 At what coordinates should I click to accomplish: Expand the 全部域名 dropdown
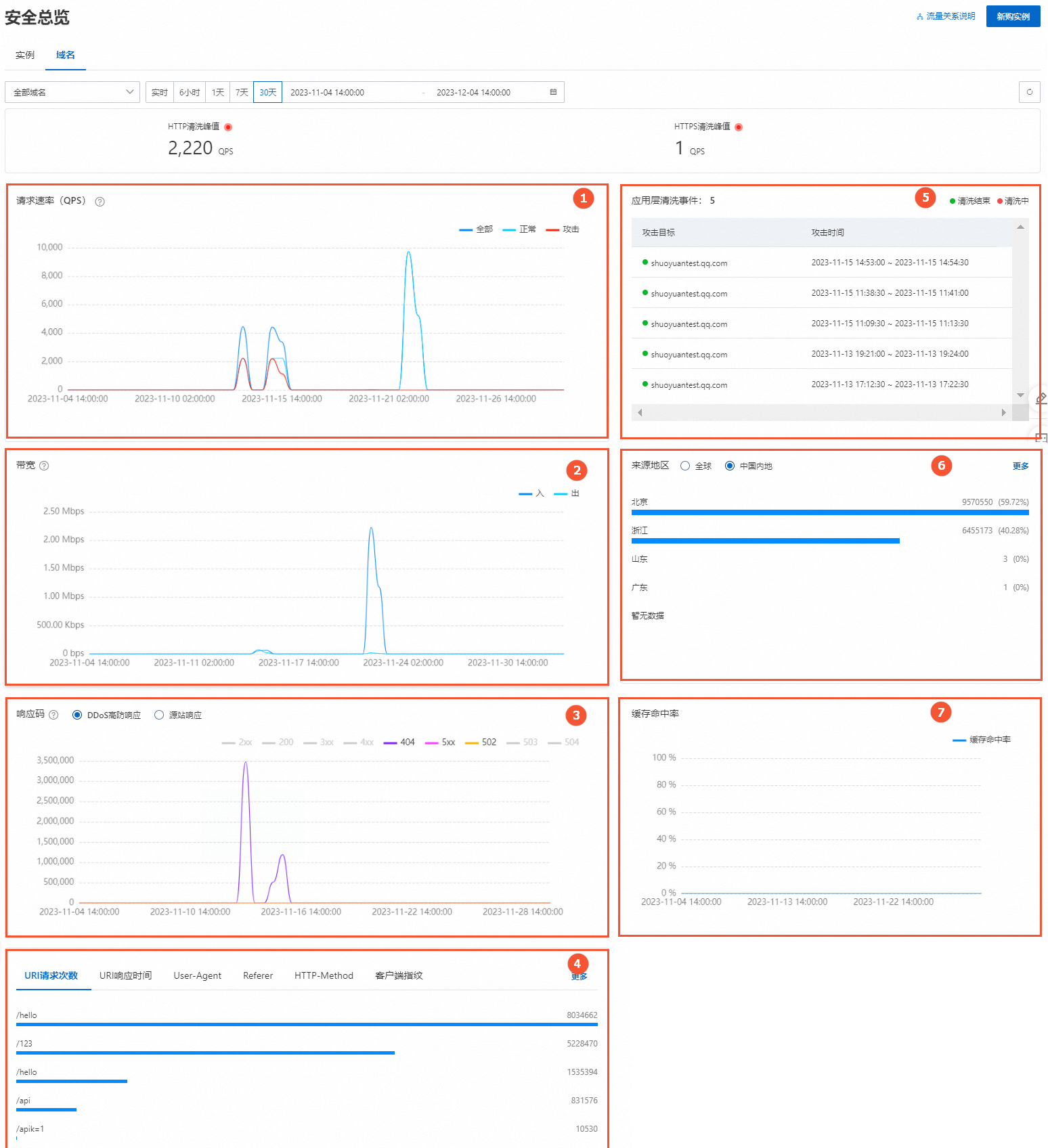[x=72, y=92]
